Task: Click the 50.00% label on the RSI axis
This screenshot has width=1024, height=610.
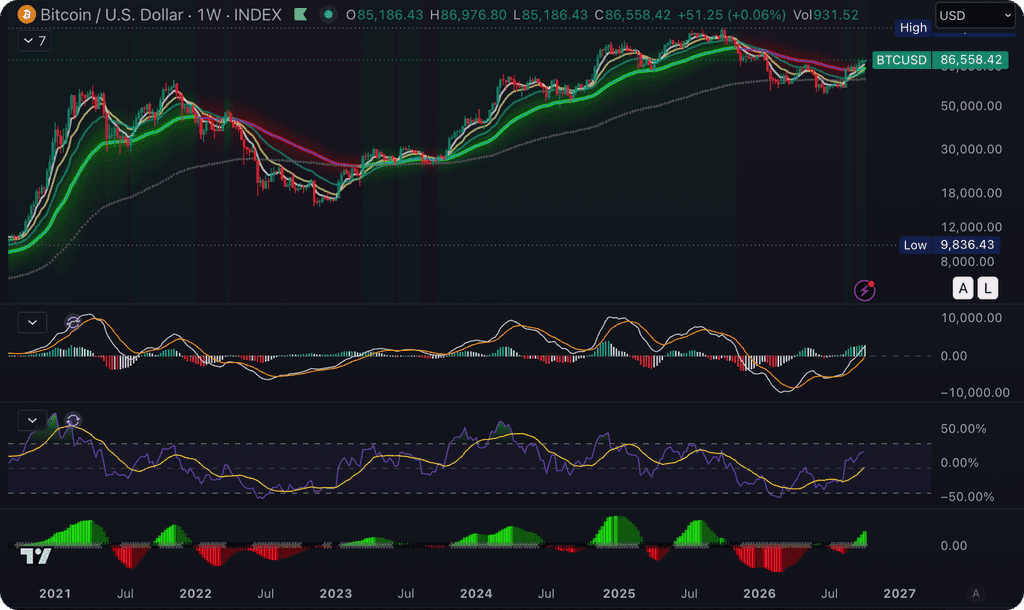Action: (x=963, y=428)
